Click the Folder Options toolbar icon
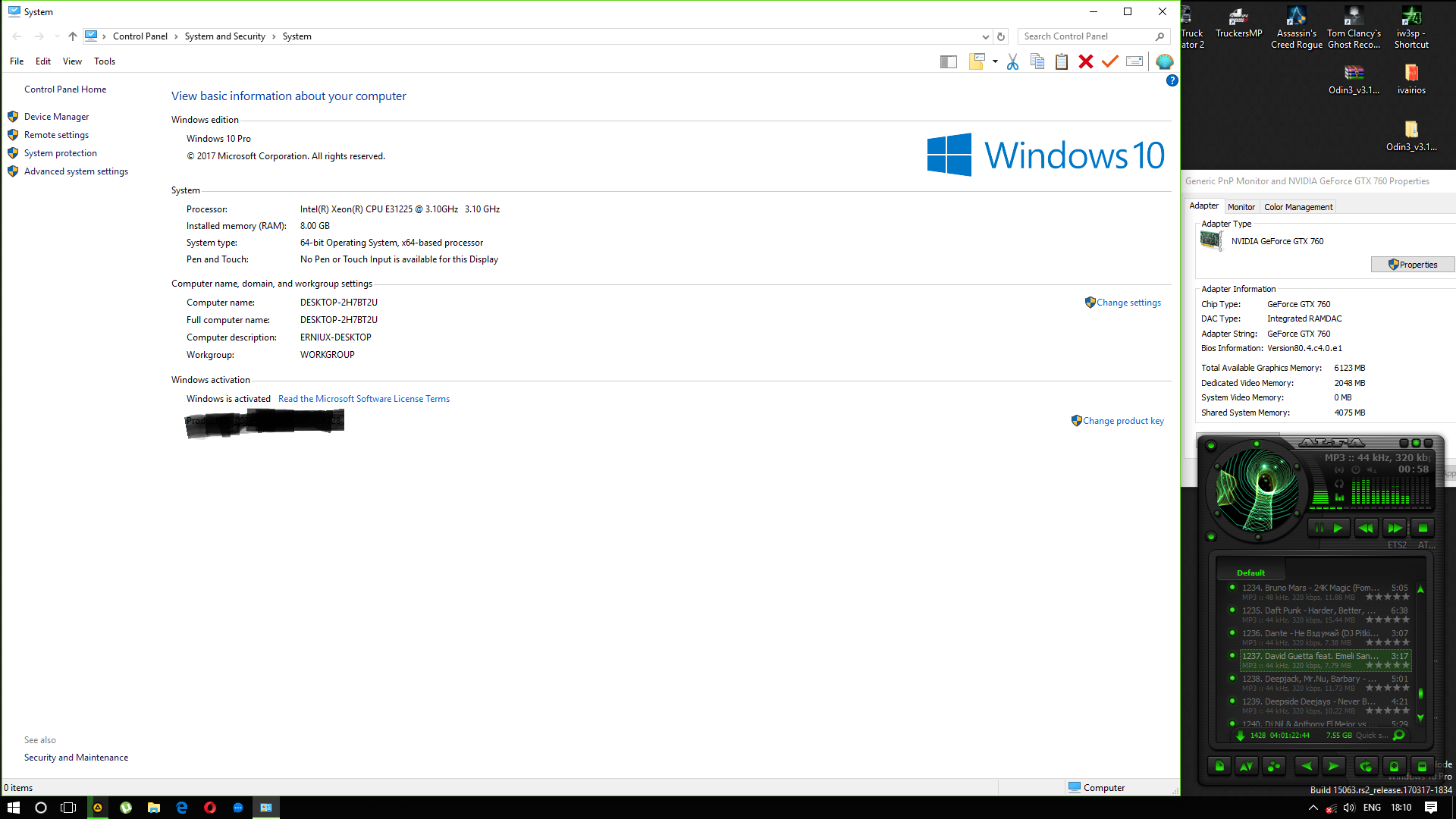The height and width of the screenshot is (819, 1456). point(977,62)
